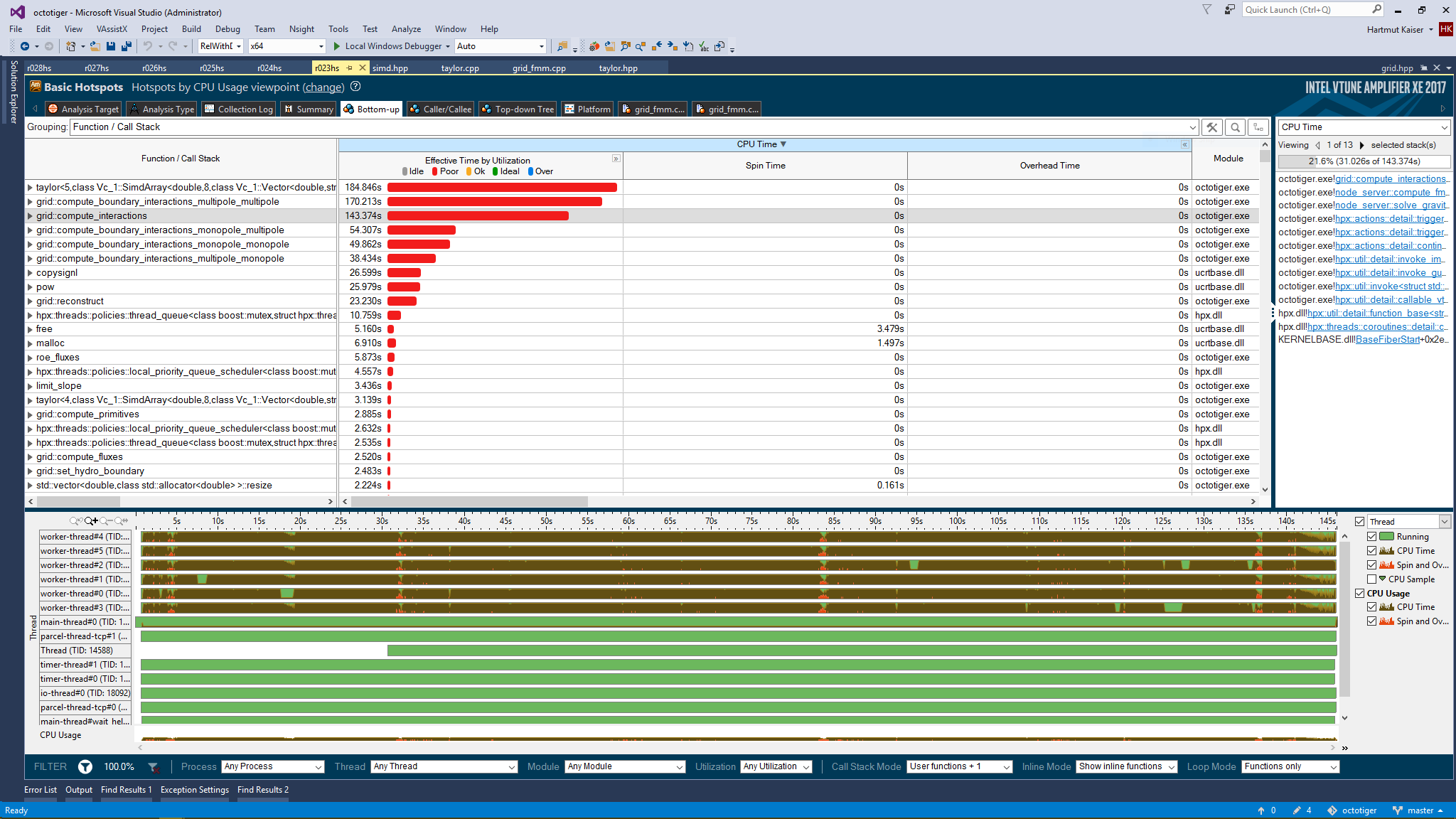The height and width of the screenshot is (819, 1456).
Task: Click the Open File folder icon
Action: (95, 46)
